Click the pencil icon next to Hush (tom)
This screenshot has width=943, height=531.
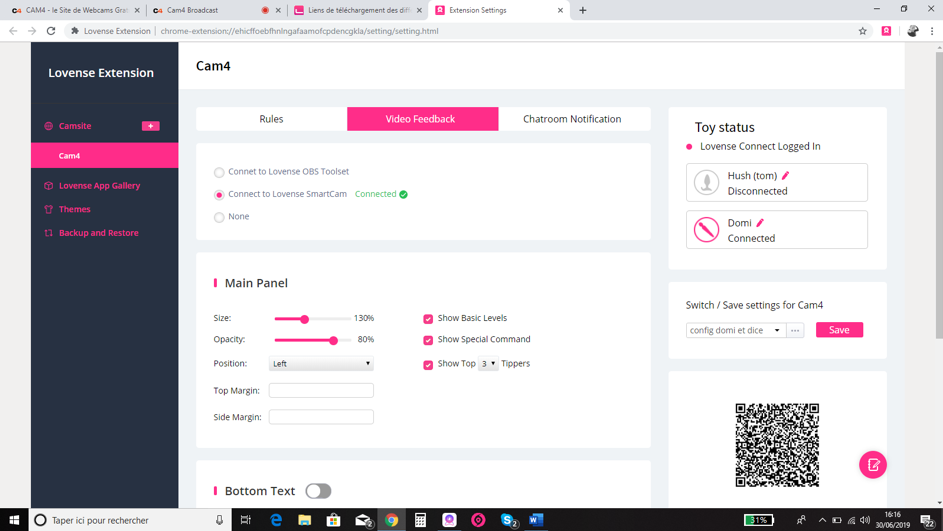click(786, 176)
